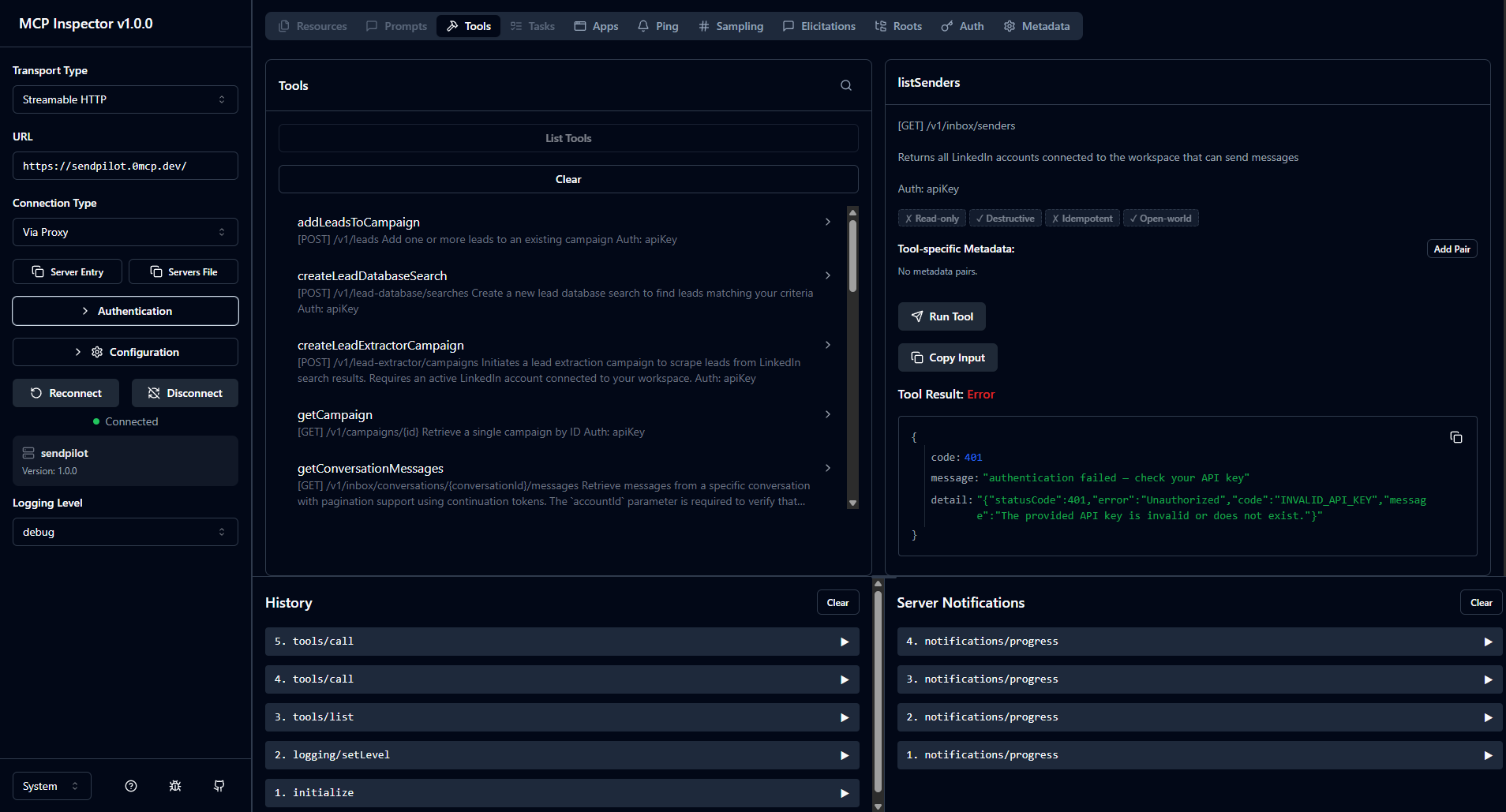Click the 401 code value
This screenshot has width=1506, height=812.
[973, 458]
